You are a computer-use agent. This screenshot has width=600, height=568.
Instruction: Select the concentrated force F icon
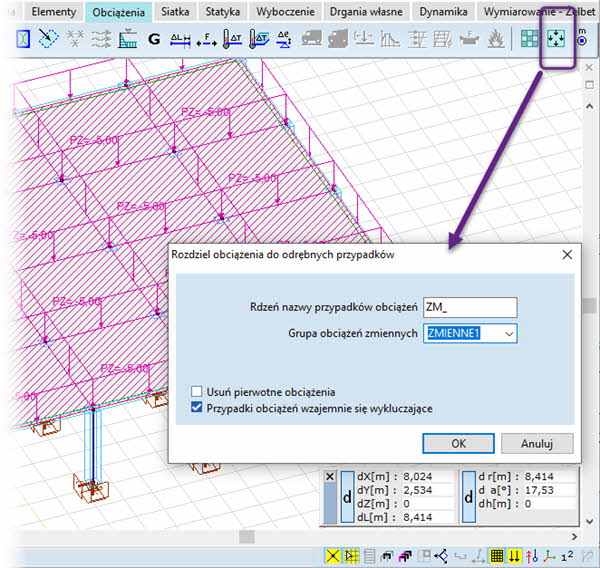click(x=207, y=41)
